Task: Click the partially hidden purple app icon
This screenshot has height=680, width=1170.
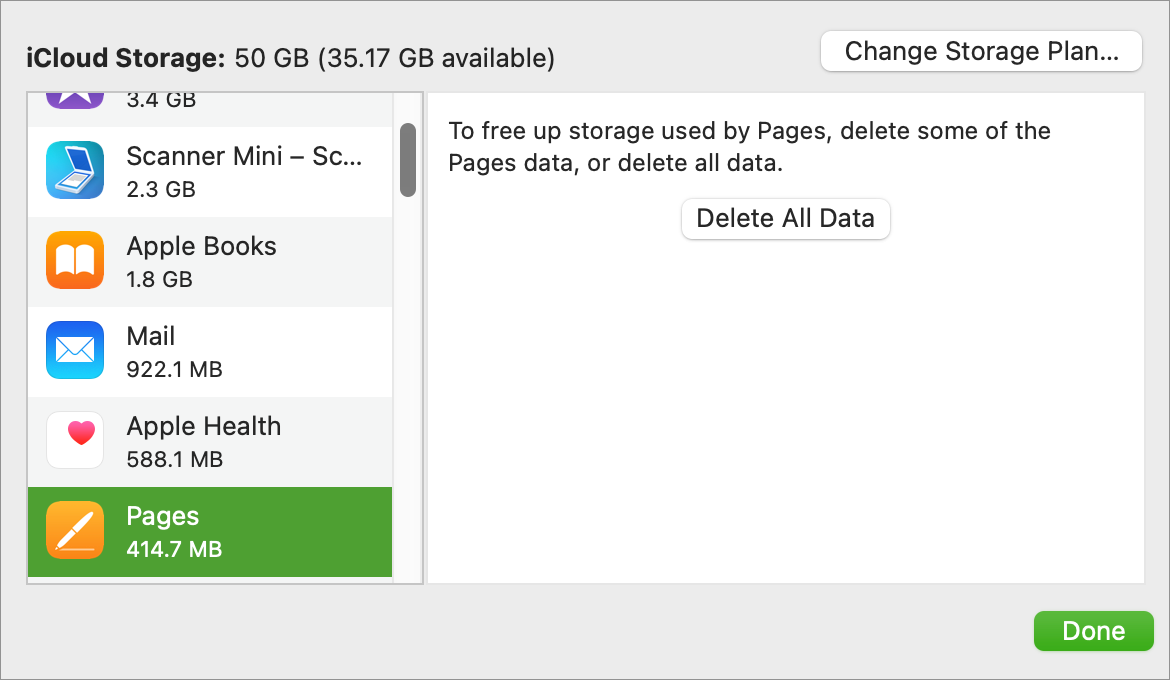Action: click(75, 101)
